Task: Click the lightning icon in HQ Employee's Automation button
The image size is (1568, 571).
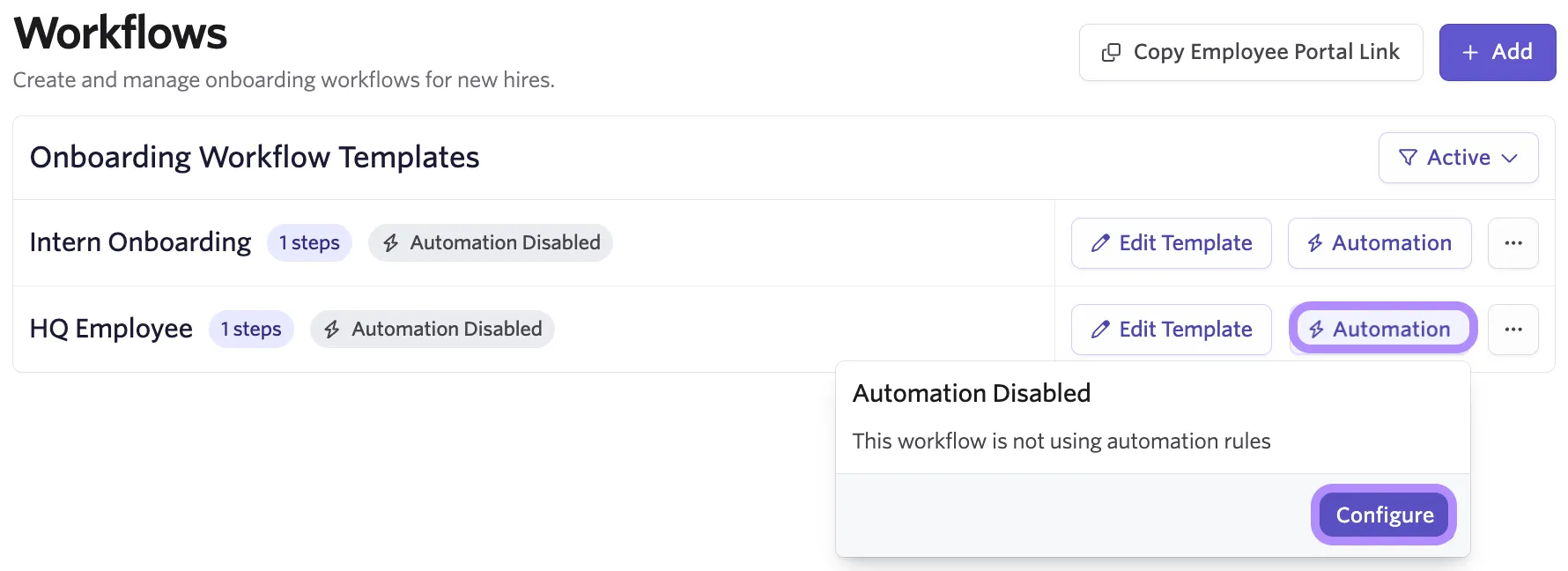Action: [x=1315, y=330]
